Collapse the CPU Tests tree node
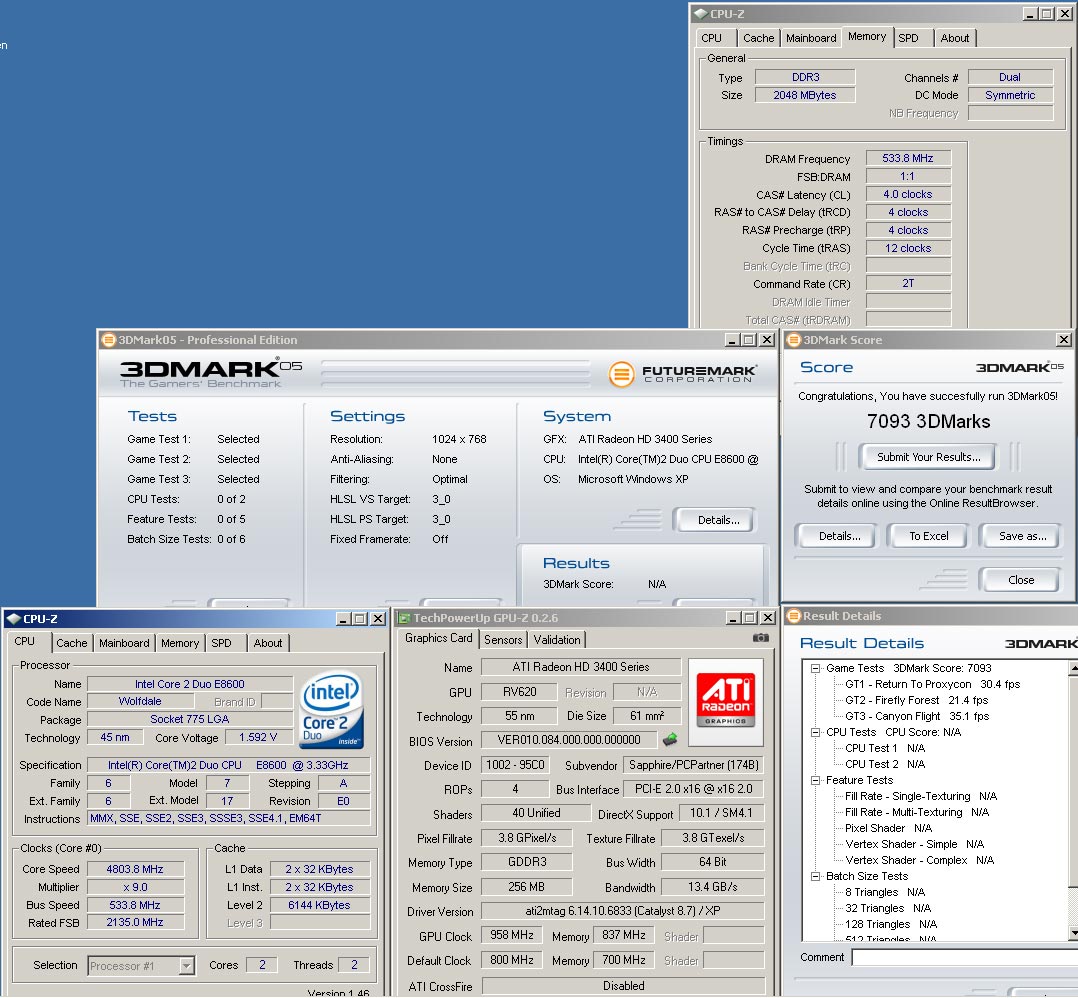 click(x=815, y=732)
